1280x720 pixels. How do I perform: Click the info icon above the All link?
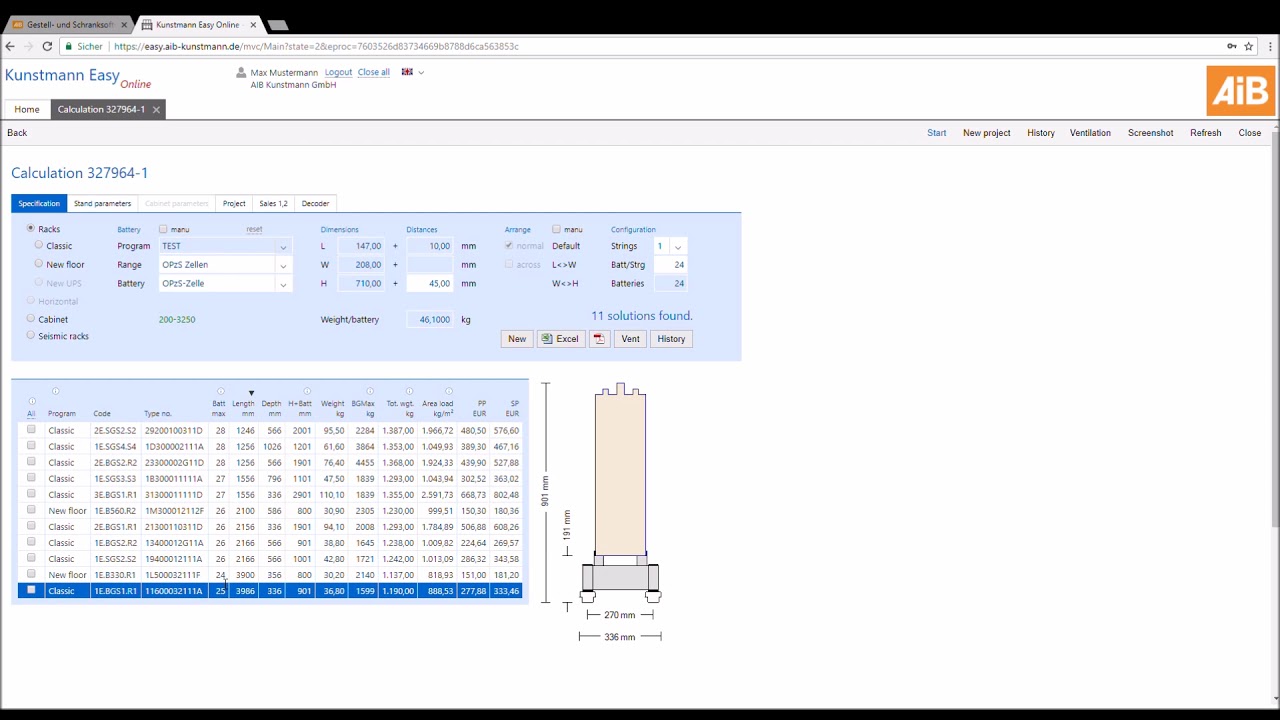point(32,402)
